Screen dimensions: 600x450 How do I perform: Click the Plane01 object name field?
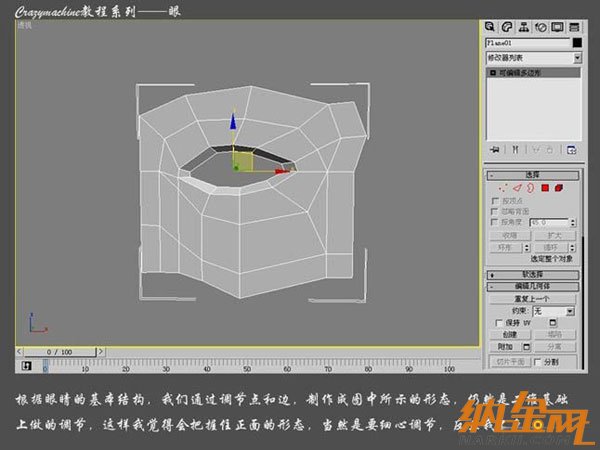(528, 42)
